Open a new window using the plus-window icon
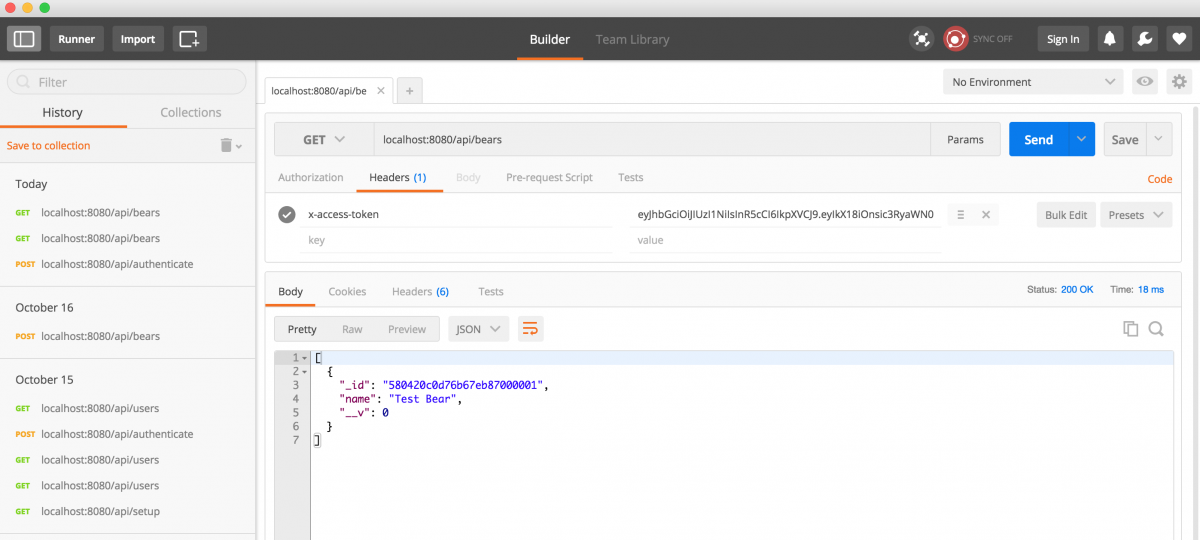The height and width of the screenshot is (540, 1200). click(189, 39)
